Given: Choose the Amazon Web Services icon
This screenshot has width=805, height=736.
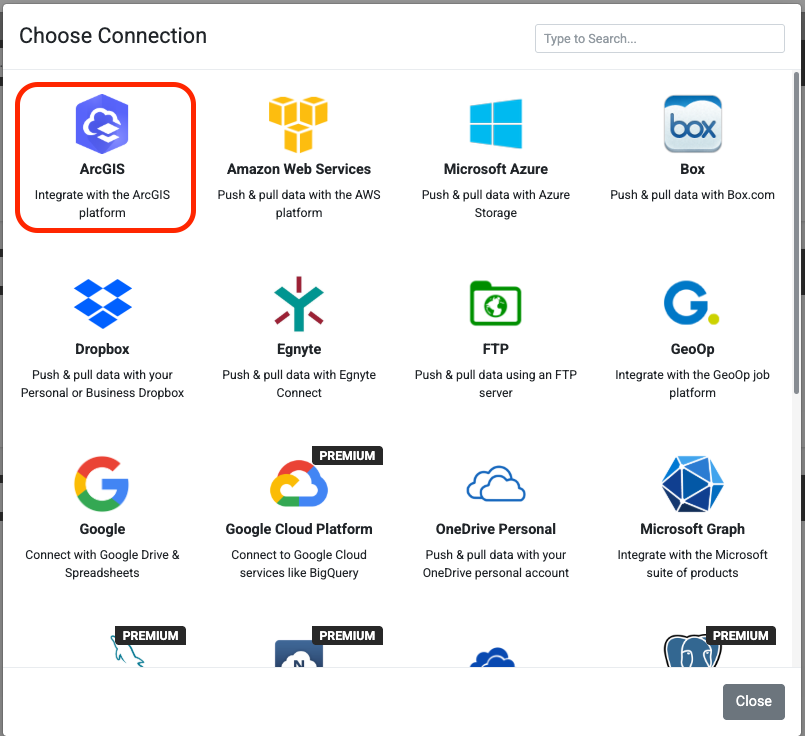Looking at the screenshot, I should [x=298, y=124].
